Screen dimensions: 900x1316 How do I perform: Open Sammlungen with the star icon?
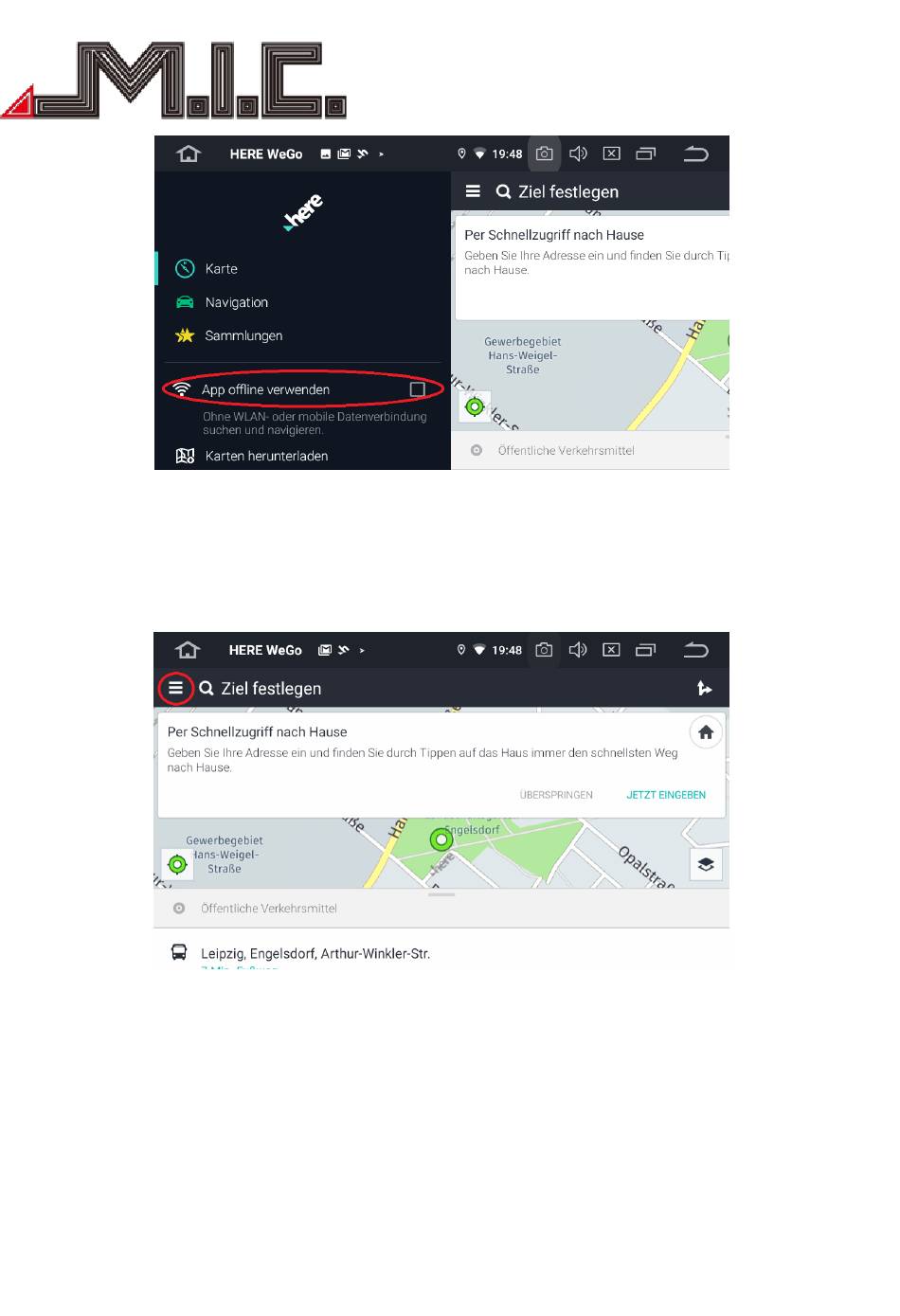(x=243, y=335)
